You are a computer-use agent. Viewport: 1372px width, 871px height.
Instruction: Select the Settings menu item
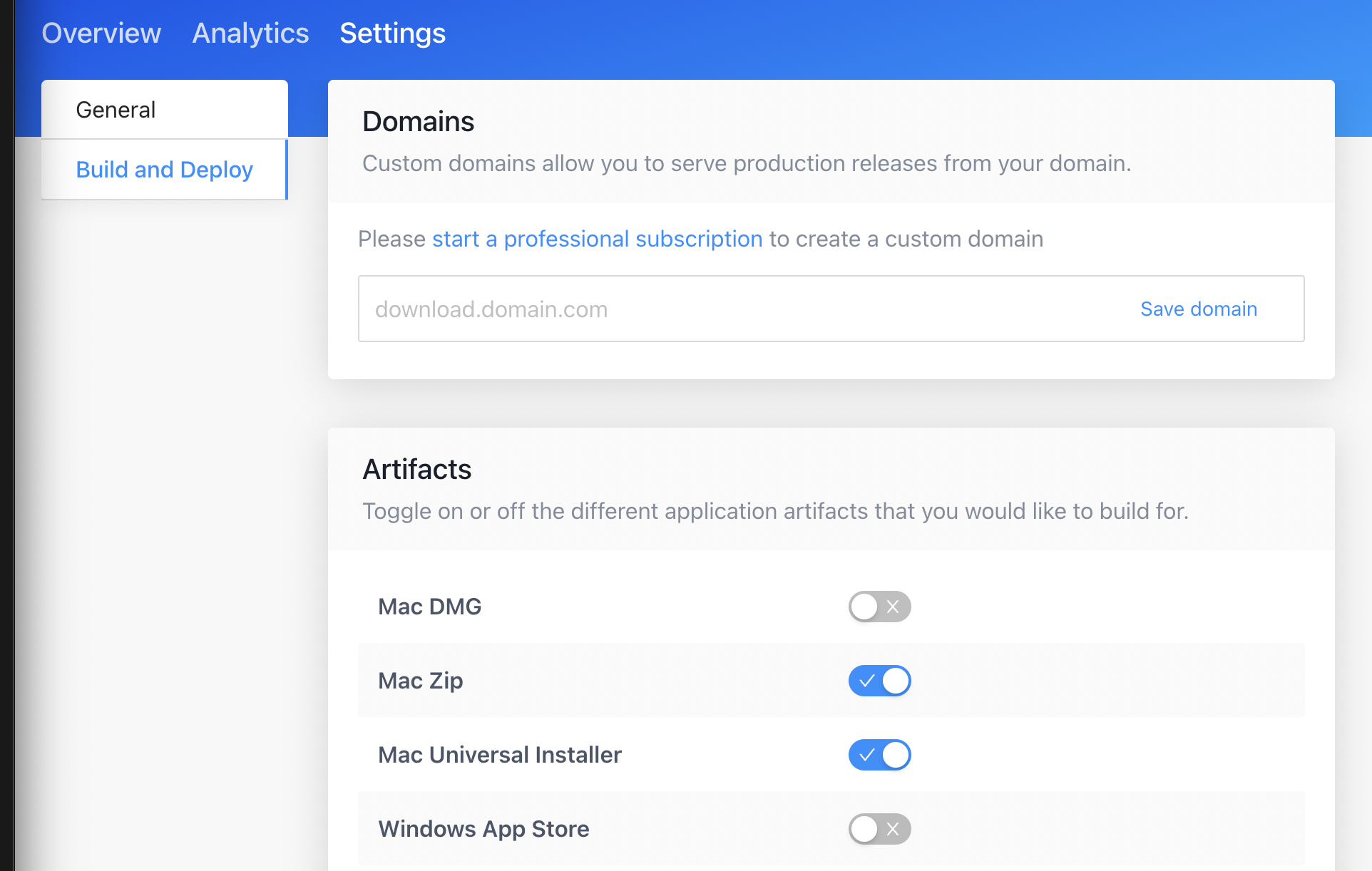(x=392, y=33)
